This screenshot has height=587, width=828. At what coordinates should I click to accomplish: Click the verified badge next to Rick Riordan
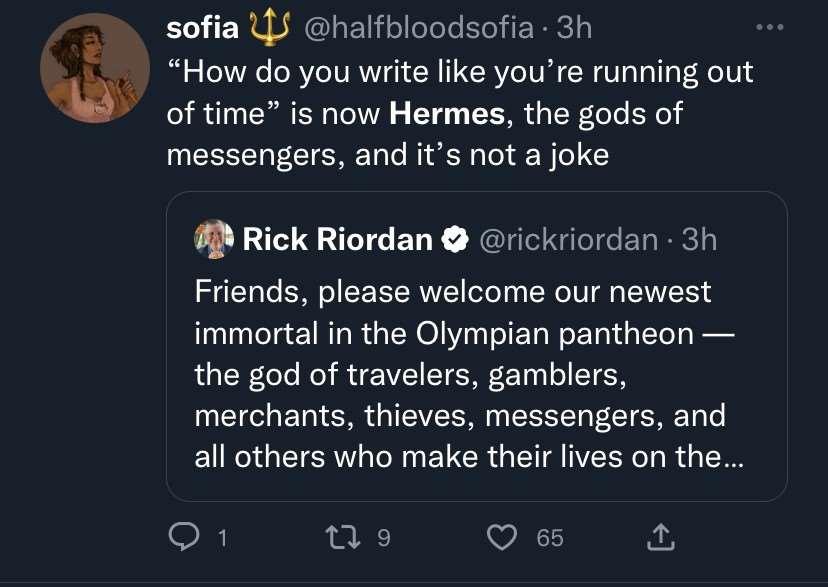[455, 240]
